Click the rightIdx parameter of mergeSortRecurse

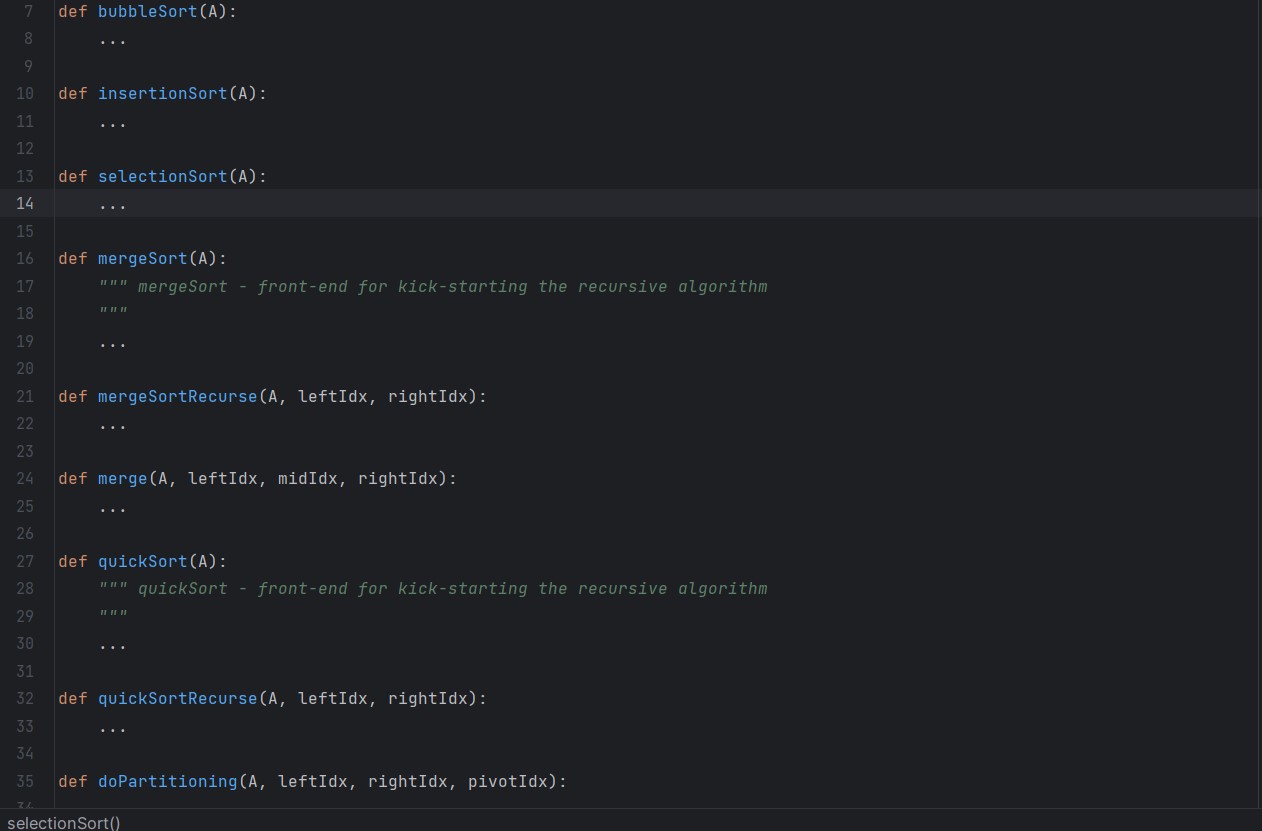[x=429, y=396]
